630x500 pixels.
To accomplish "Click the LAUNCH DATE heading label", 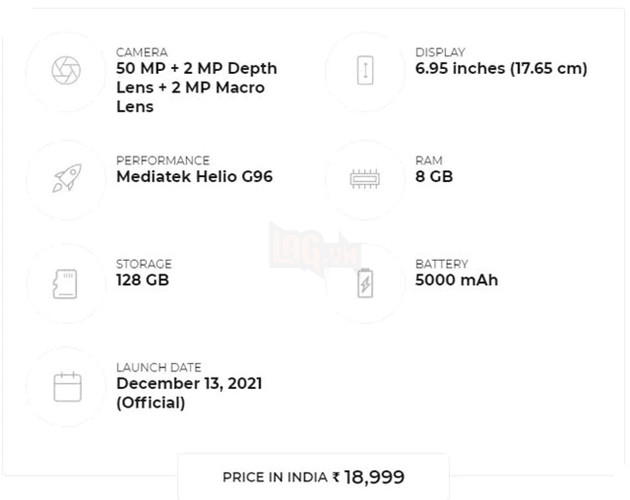I will click(x=158, y=367).
